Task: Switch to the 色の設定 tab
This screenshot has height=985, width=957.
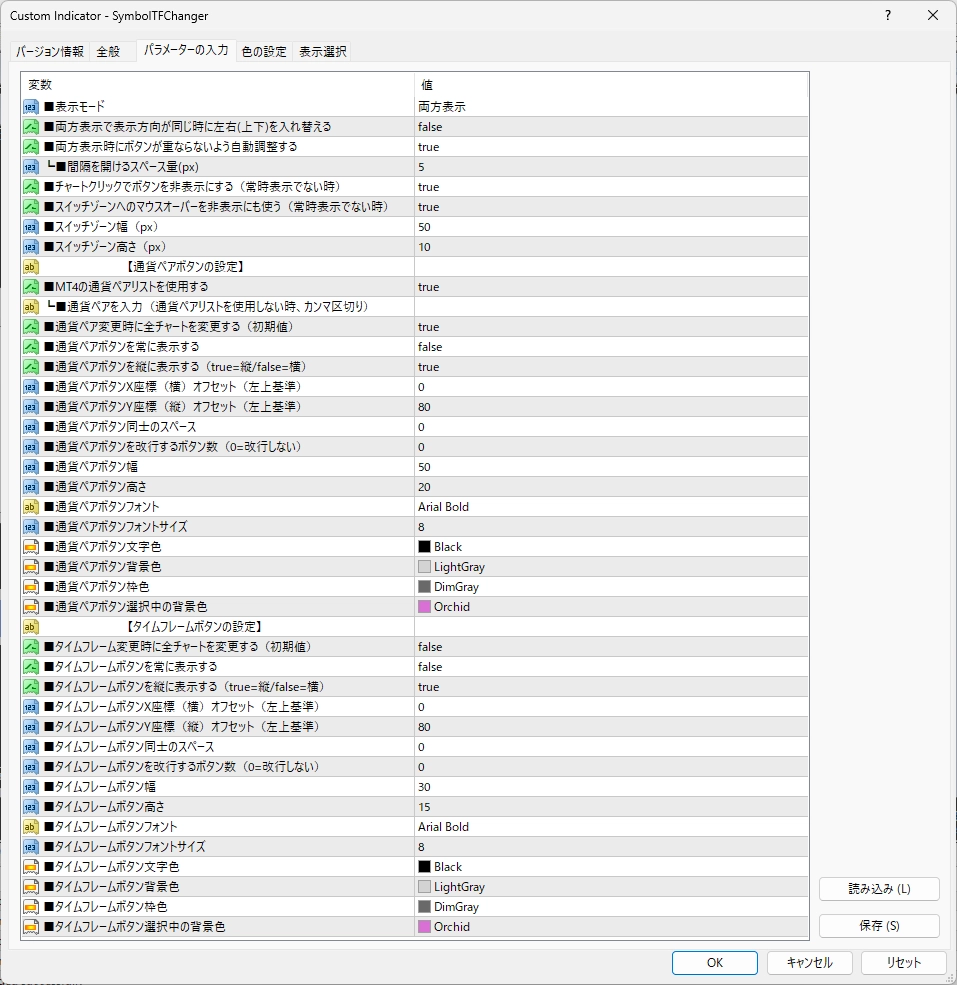Action: click(264, 52)
